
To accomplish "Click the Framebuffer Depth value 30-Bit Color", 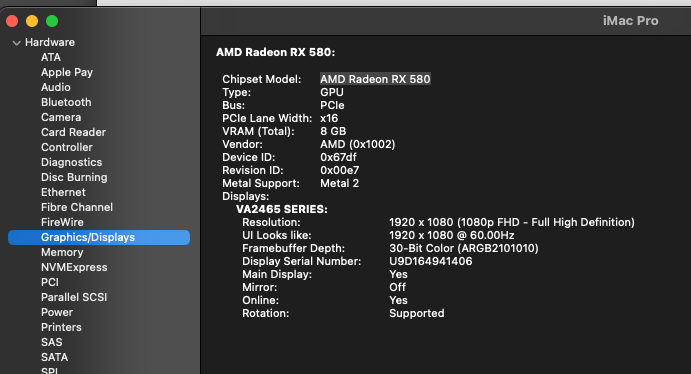I will coord(464,248).
